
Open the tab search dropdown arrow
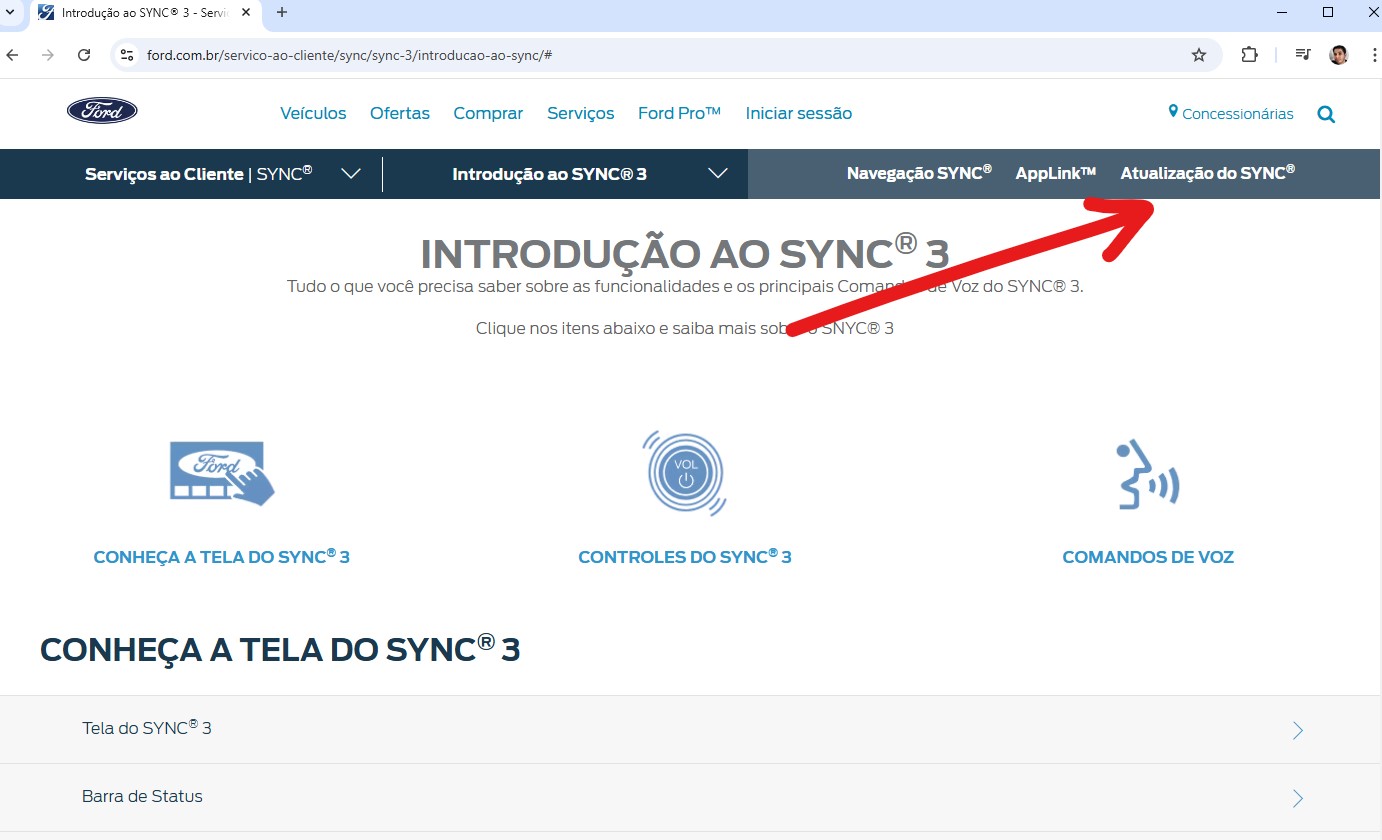coord(10,12)
